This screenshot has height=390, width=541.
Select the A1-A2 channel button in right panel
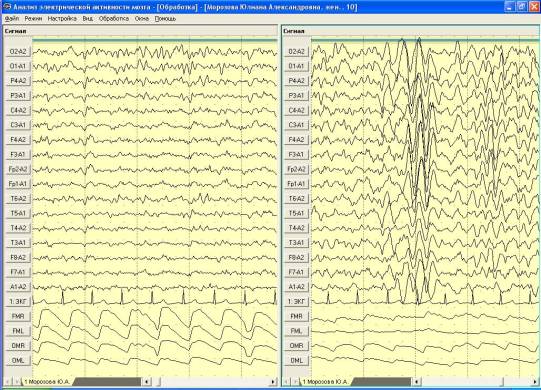point(297,287)
